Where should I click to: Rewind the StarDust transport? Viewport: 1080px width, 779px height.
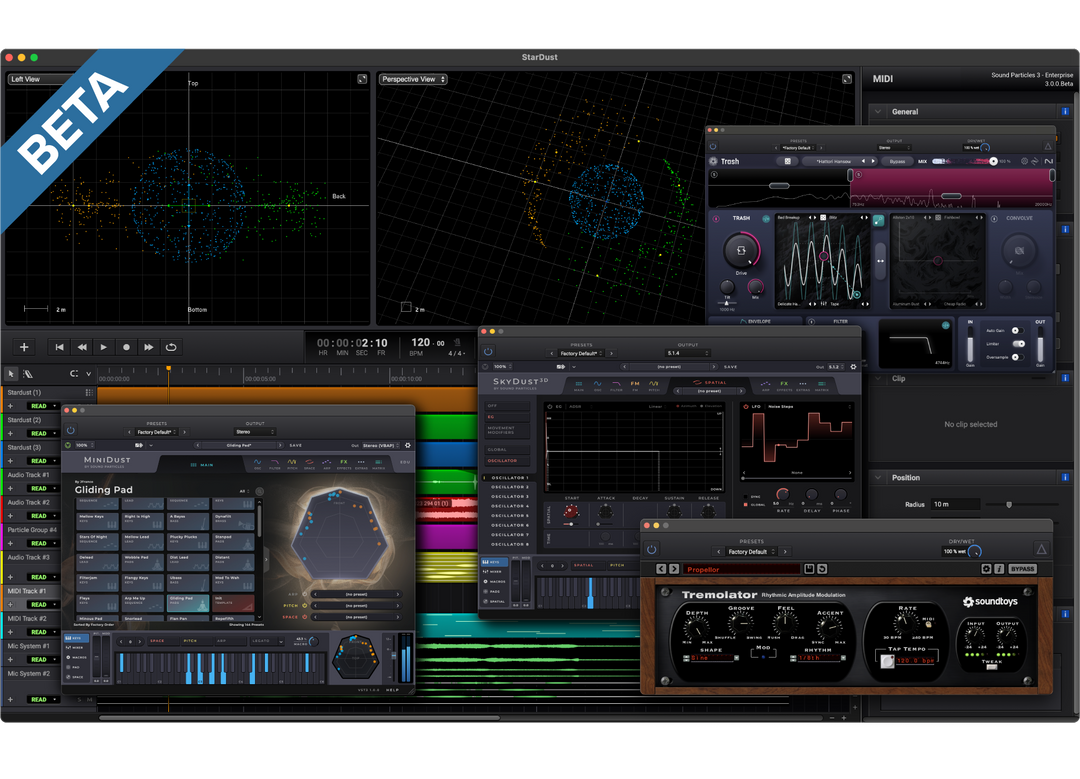pos(82,347)
